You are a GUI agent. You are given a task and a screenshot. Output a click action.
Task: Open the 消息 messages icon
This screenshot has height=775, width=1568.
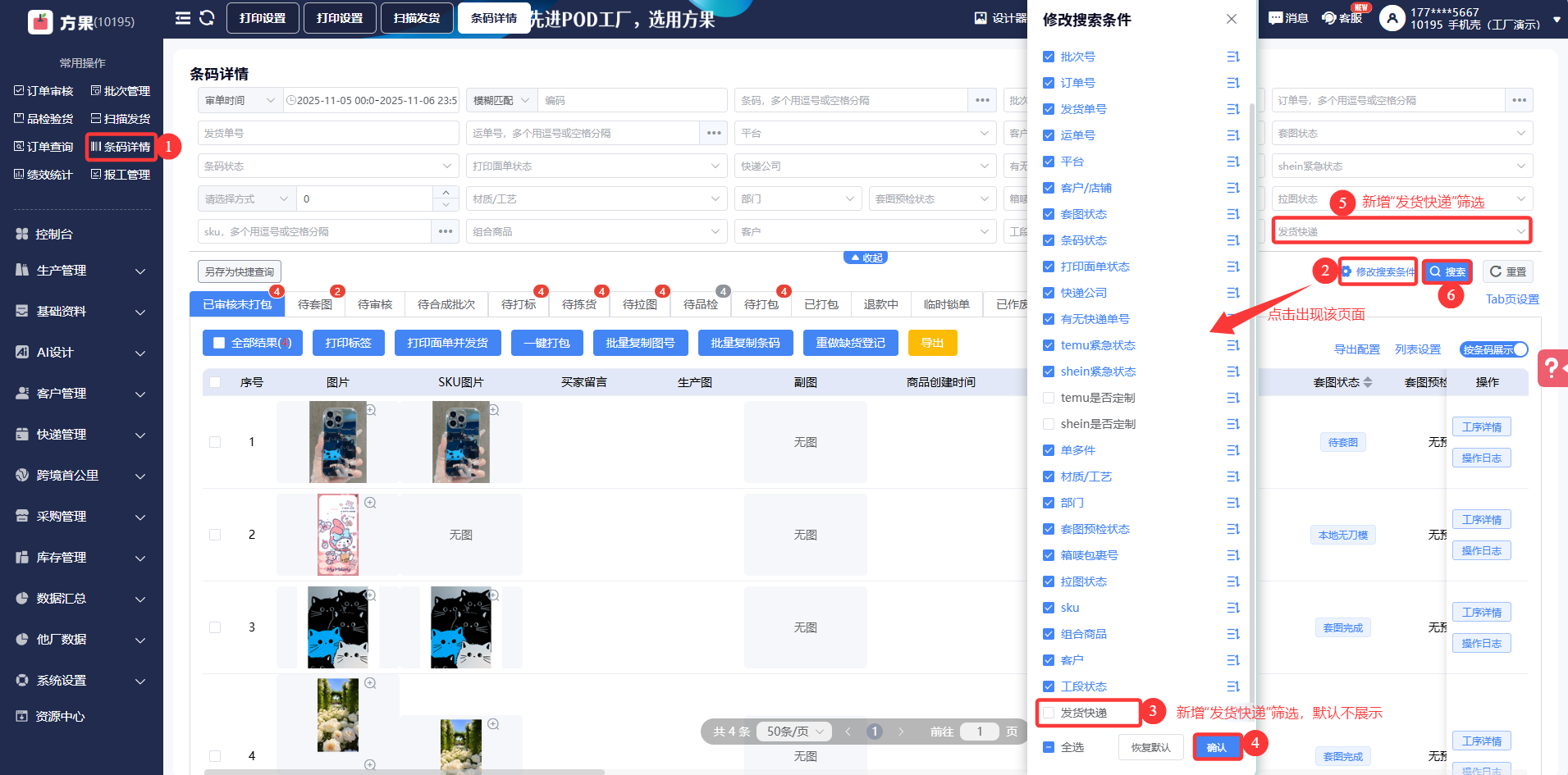pyautogui.click(x=1276, y=18)
